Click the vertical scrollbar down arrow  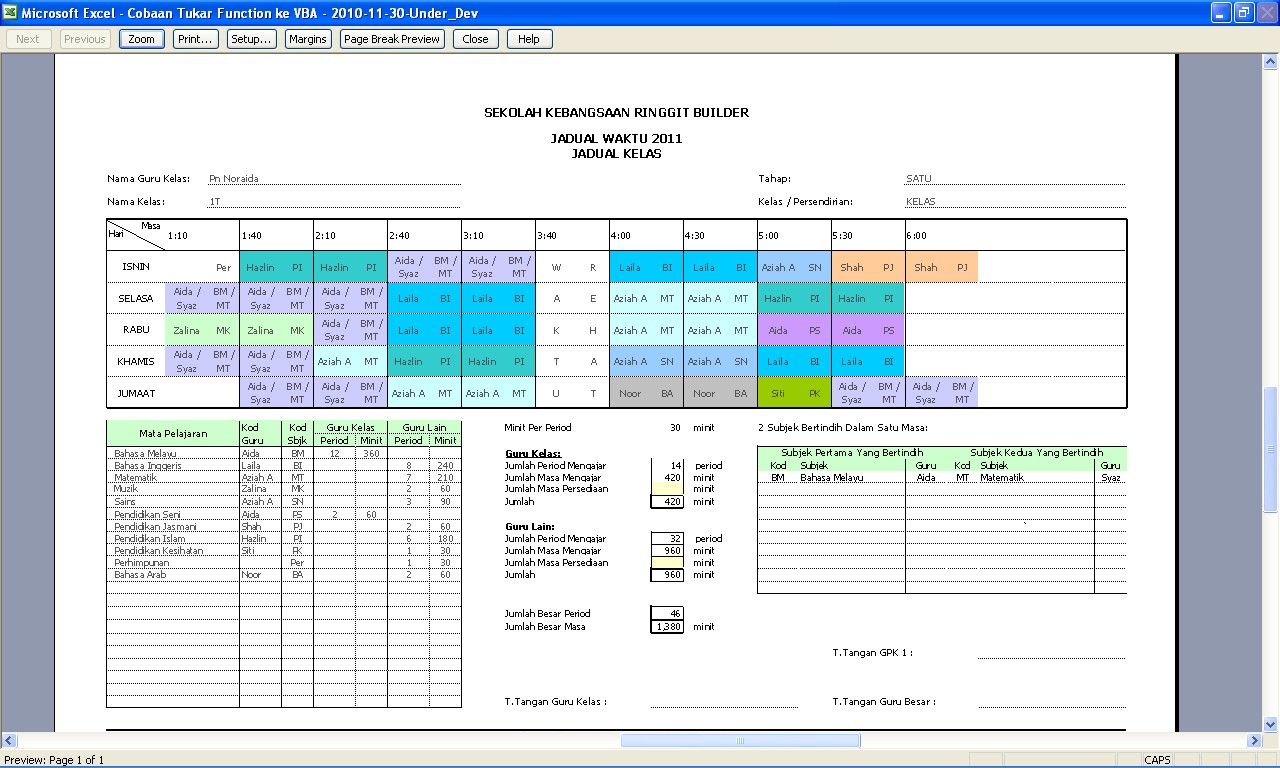tap(1271, 724)
